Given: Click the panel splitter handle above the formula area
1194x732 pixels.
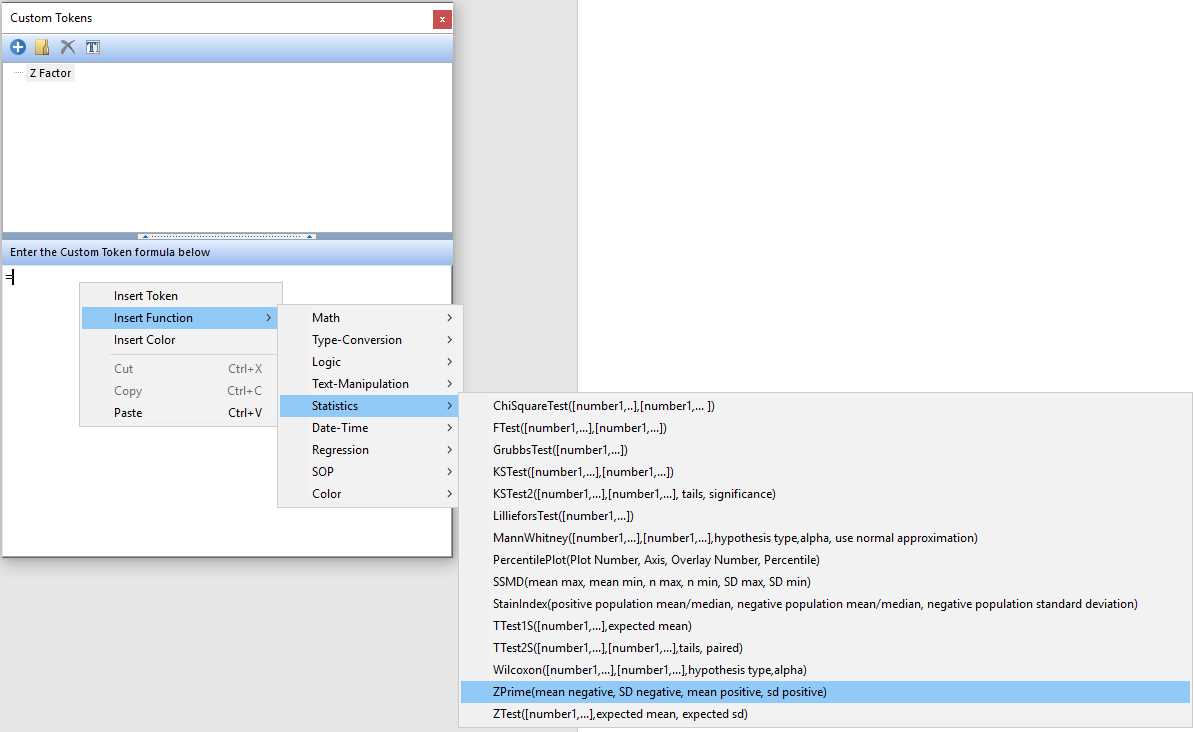Looking at the screenshot, I should point(227,236).
